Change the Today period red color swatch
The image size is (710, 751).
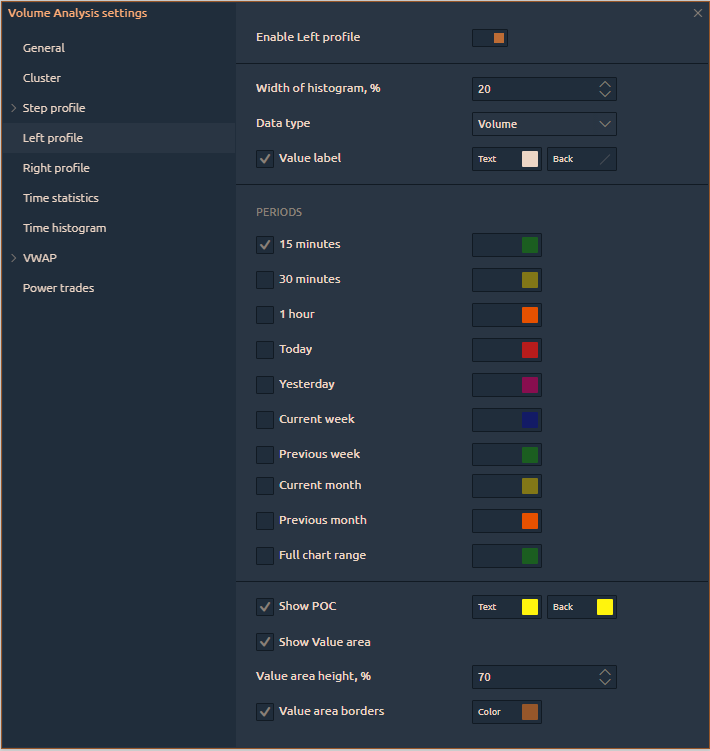click(530, 350)
